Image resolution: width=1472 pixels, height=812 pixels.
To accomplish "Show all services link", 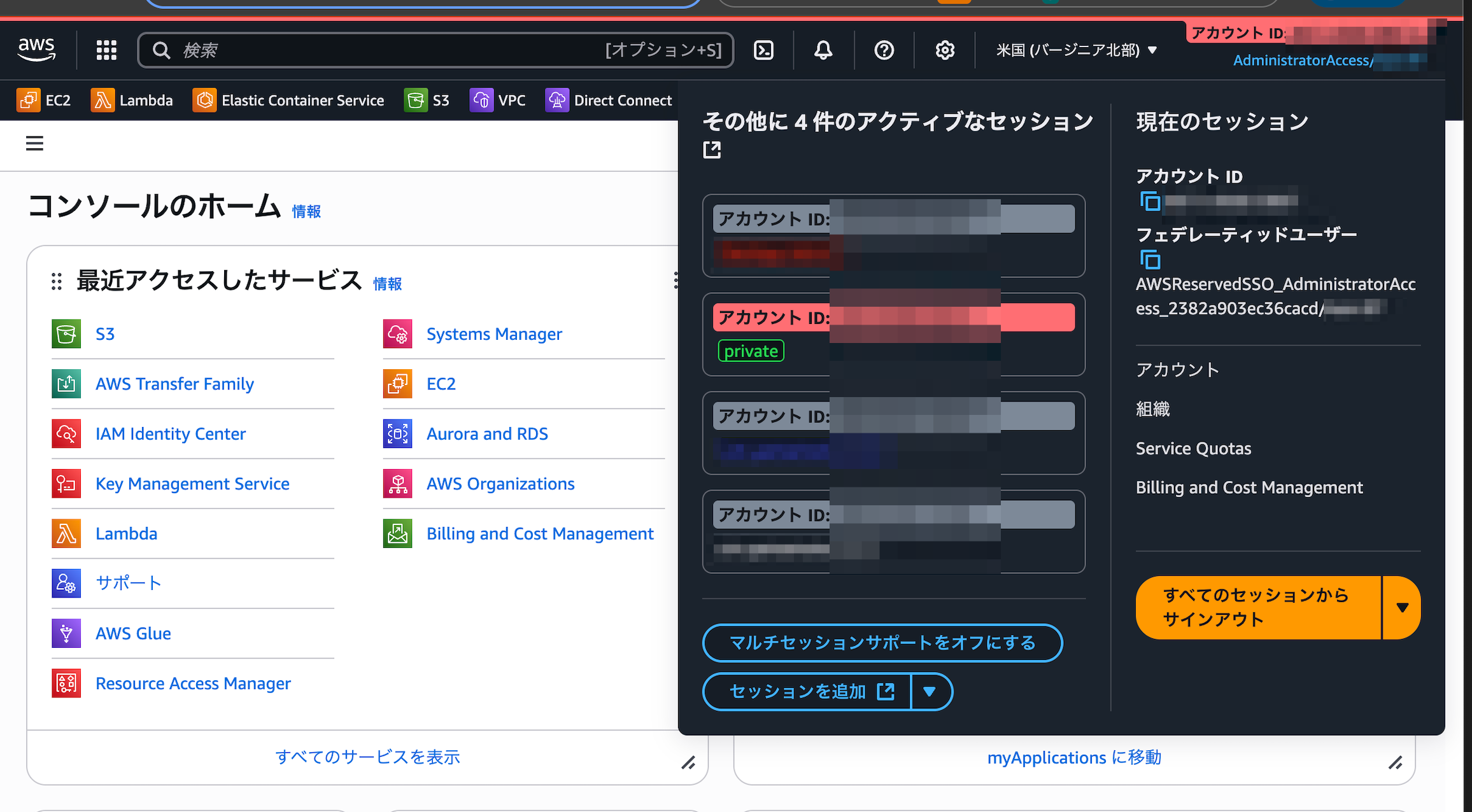I will click(367, 757).
